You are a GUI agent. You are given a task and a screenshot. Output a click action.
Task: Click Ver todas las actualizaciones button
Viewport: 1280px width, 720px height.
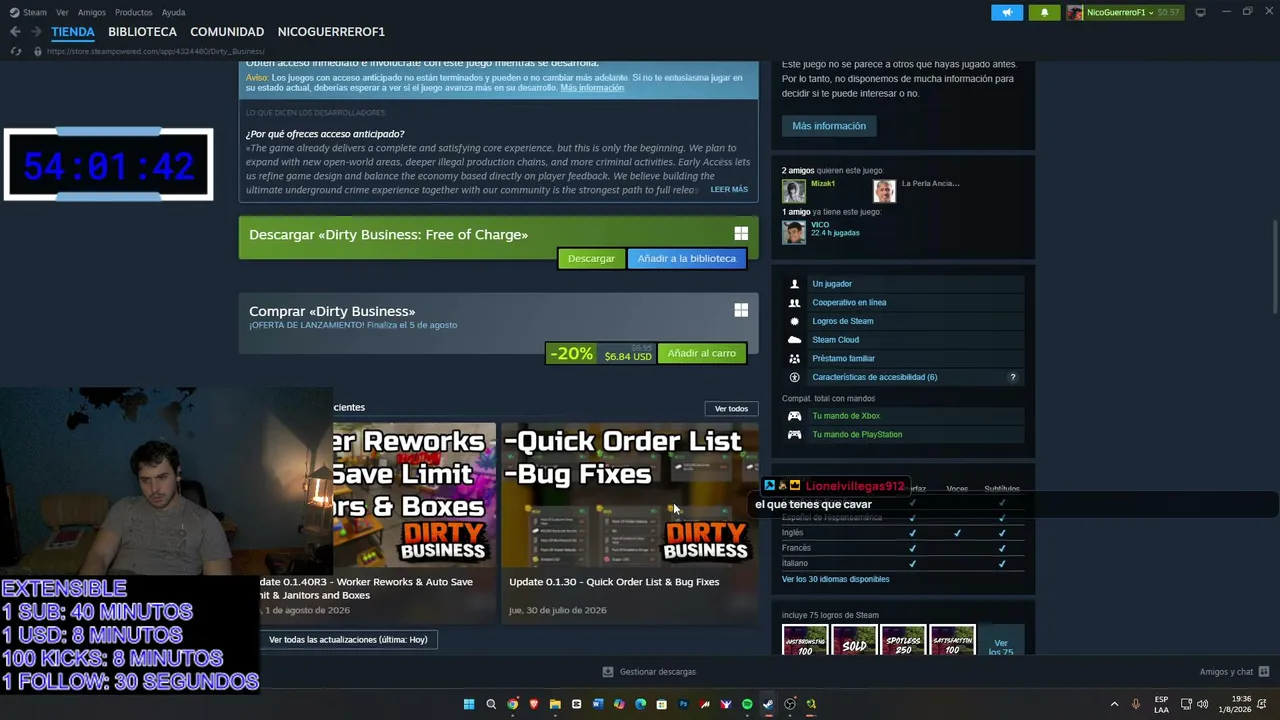click(348, 640)
